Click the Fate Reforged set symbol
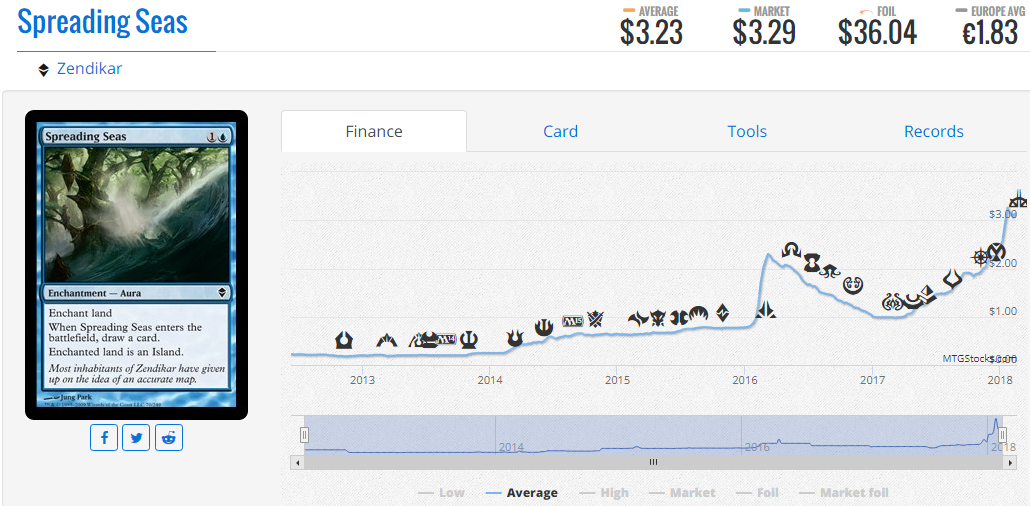The height and width of the screenshot is (506, 1030). coord(638,319)
